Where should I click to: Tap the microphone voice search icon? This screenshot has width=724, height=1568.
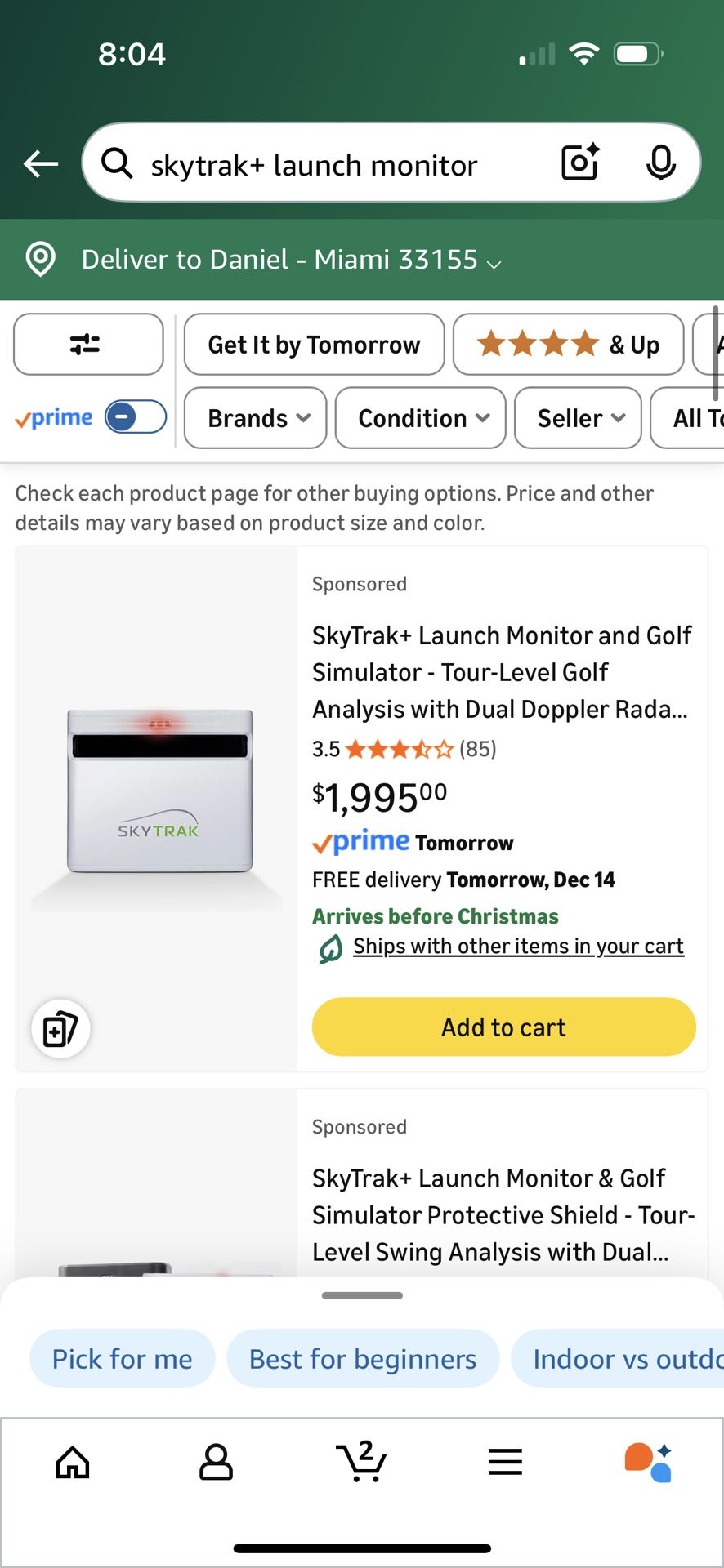click(660, 162)
